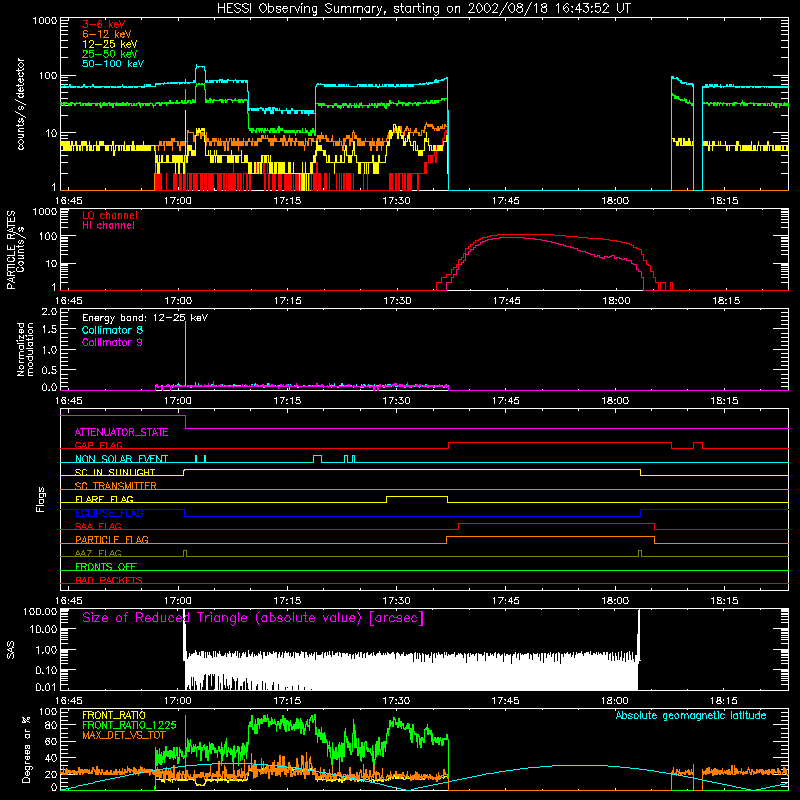800x800 pixels.
Task: Click the 'Energy band: 12-25 keV' text
Action: (145, 318)
